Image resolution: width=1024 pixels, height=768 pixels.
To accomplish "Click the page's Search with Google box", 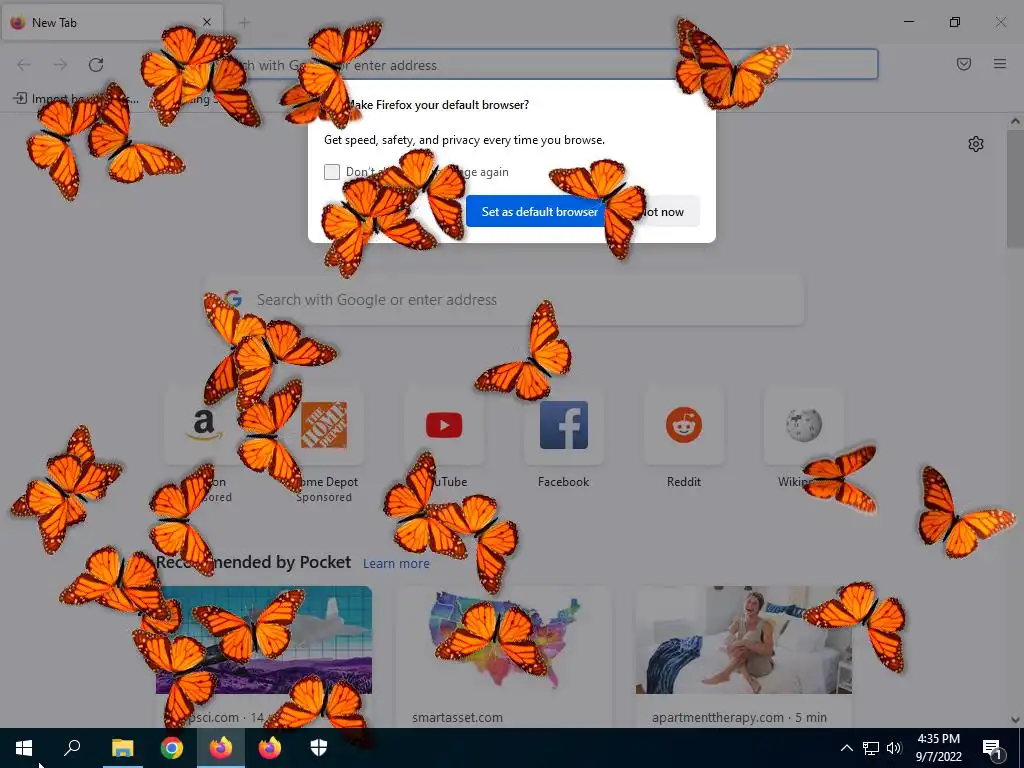I will pyautogui.click(x=505, y=300).
